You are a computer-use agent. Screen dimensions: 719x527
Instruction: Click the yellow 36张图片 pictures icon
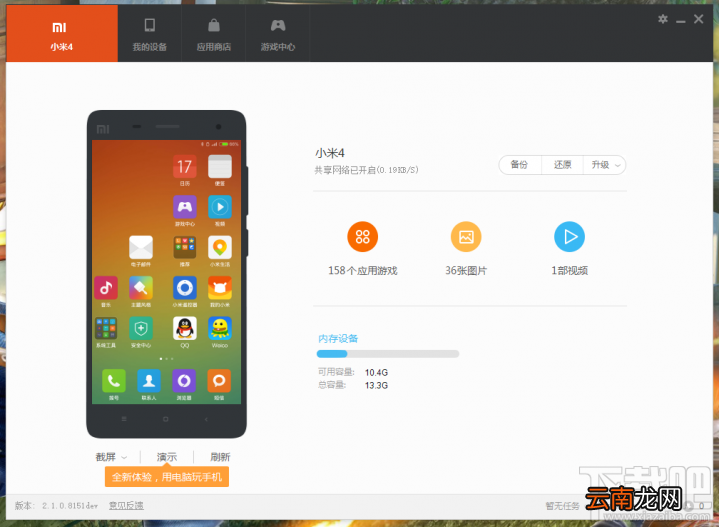pyautogui.click(x=466, y=237)
